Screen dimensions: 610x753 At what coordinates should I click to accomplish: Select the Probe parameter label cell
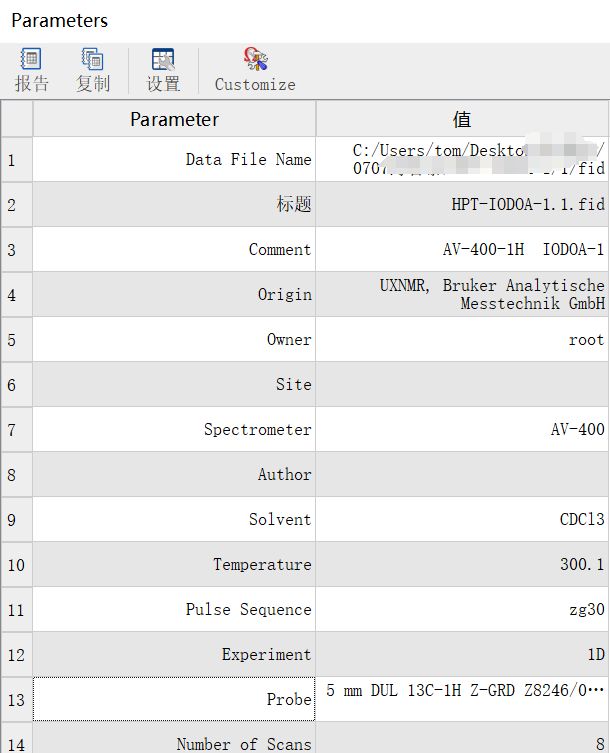click(x=174, y=699)
